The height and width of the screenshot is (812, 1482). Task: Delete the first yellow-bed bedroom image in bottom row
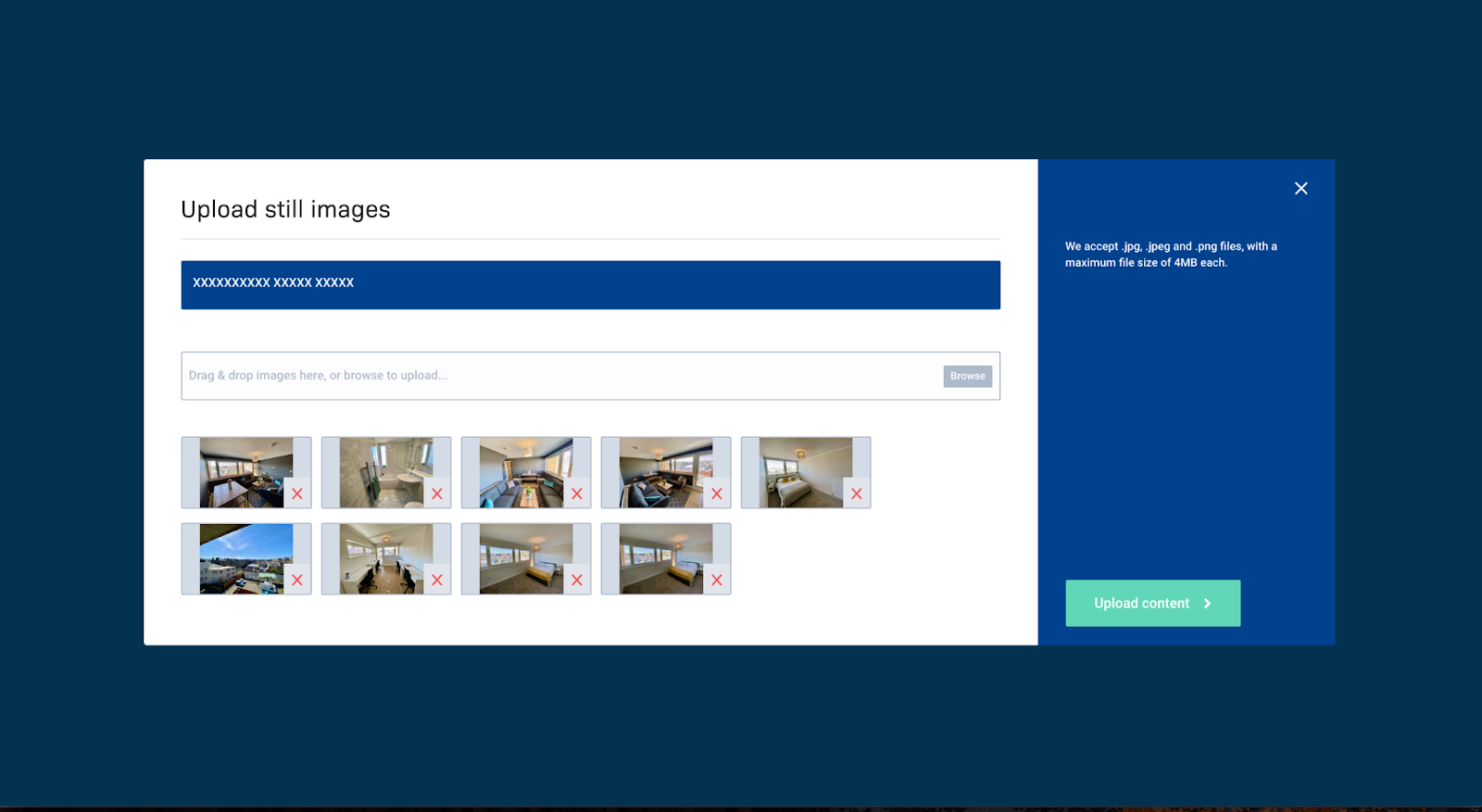[x=577, y=580]
